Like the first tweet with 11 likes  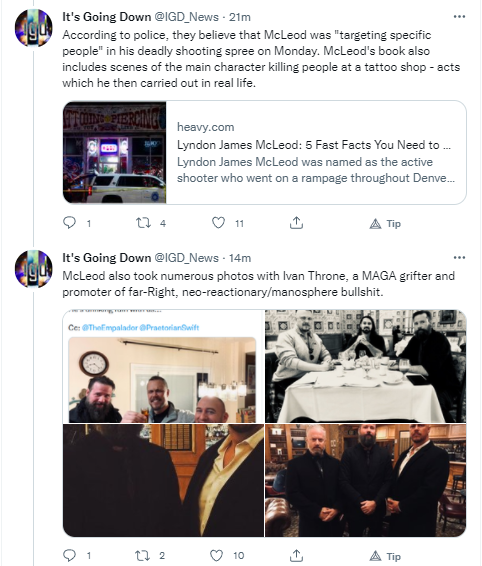click(x=218, y=223)
